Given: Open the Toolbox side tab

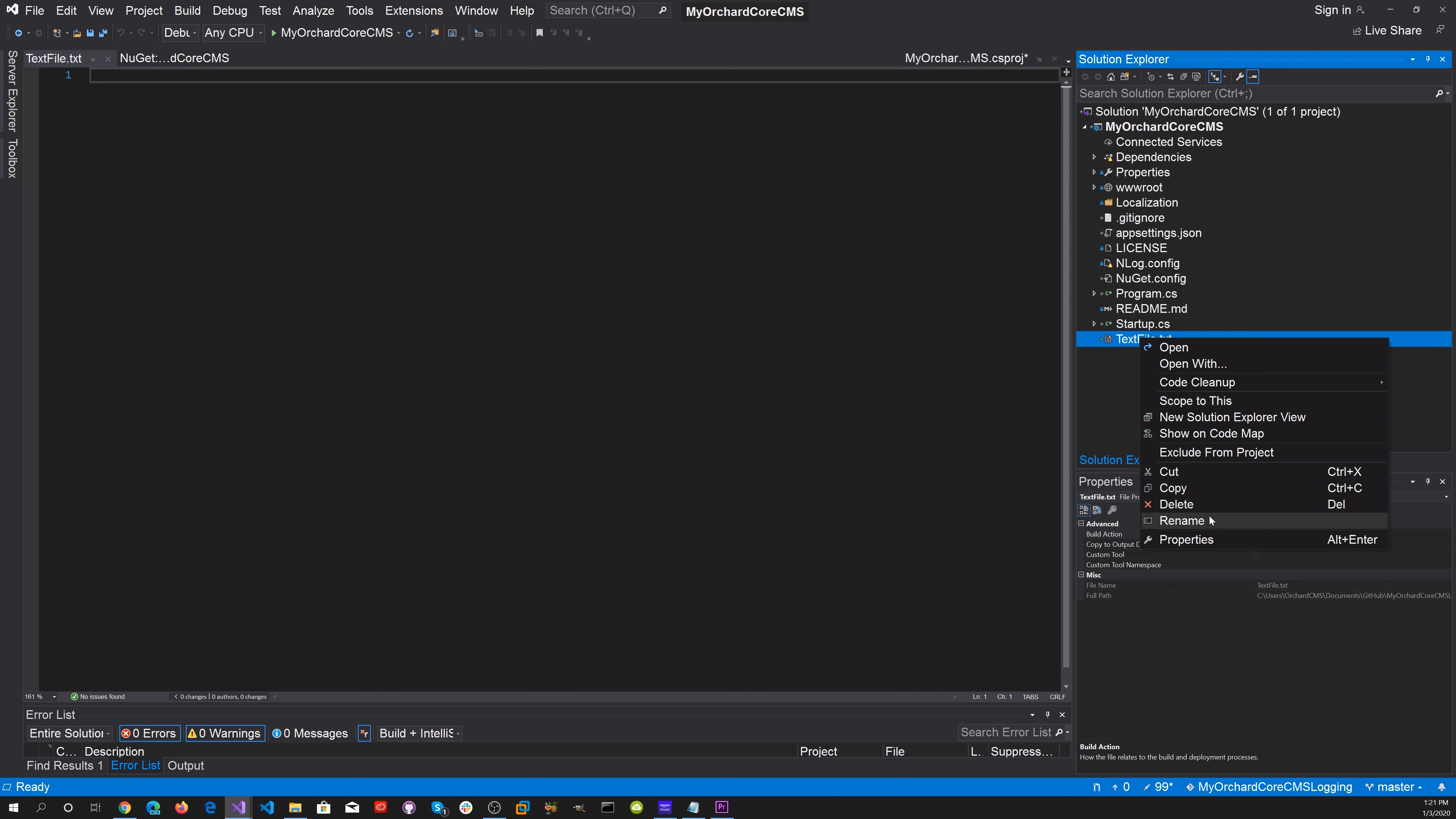Looking at the screenshot, I should point(12,158).
